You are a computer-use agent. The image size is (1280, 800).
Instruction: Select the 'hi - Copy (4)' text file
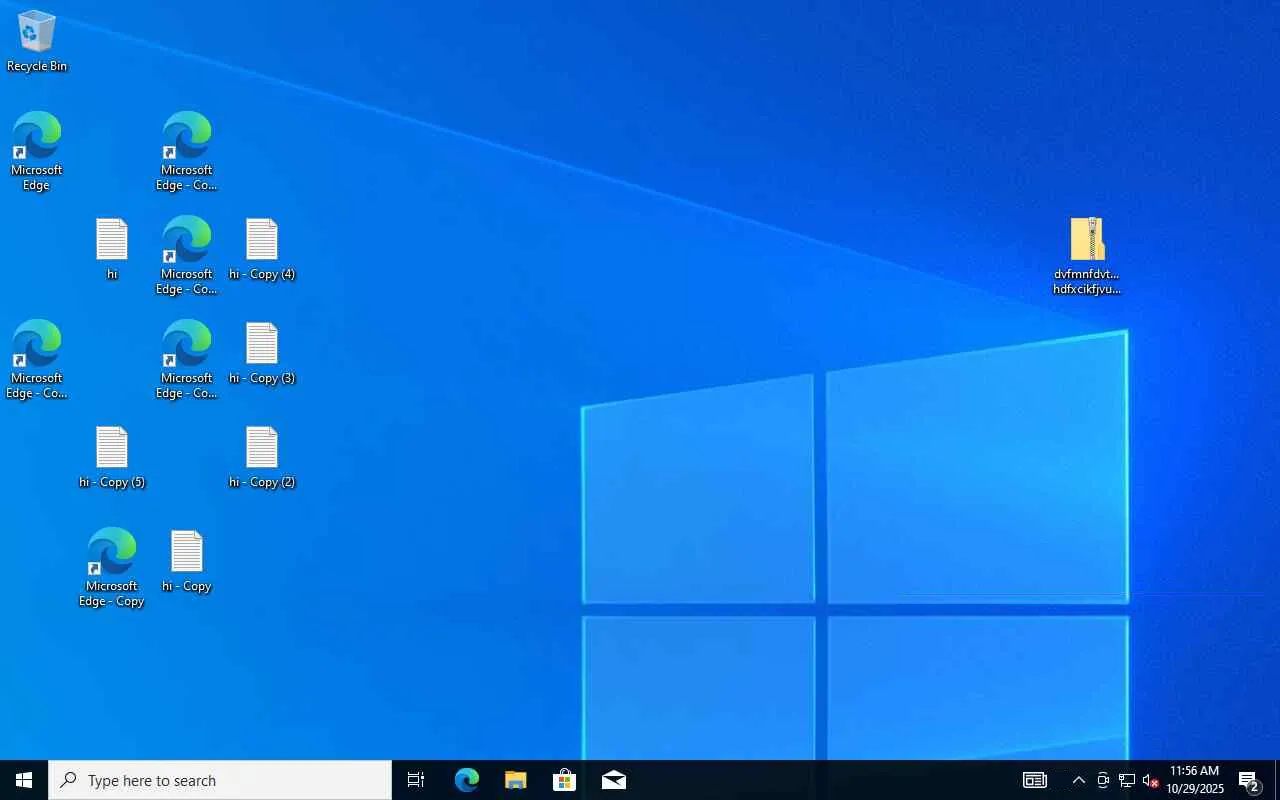tap(262, 249)
